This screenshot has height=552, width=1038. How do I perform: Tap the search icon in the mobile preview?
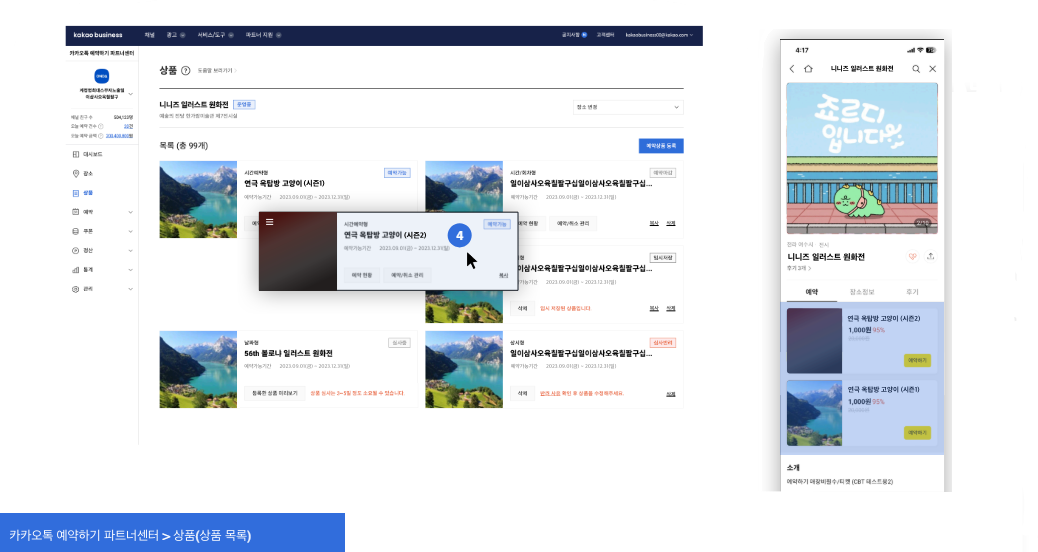(x=916, y=69)
